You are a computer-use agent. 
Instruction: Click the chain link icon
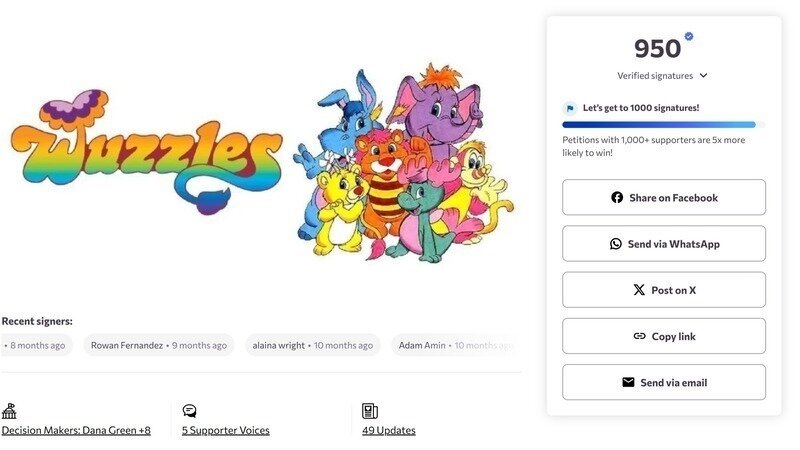[639, 337]
